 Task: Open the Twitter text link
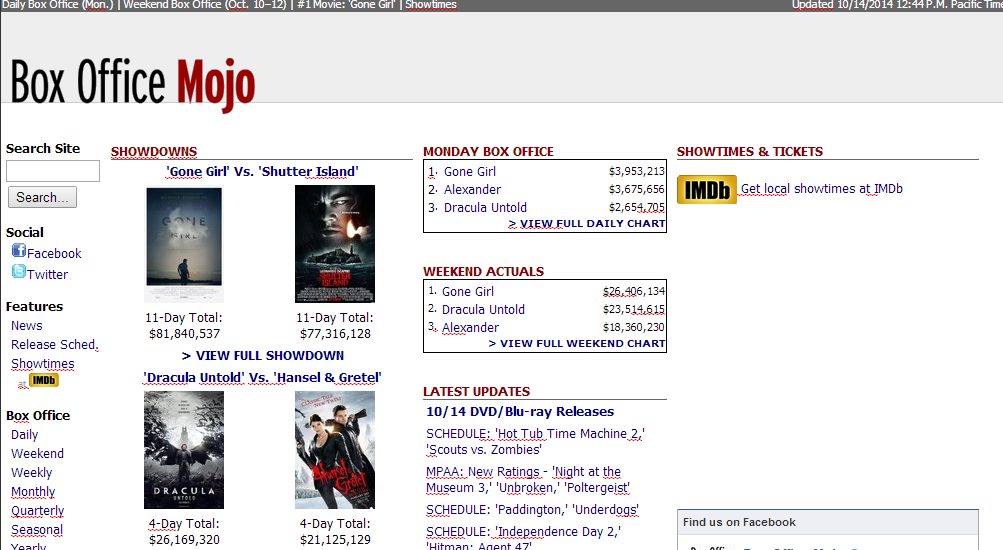pos(47,274)
